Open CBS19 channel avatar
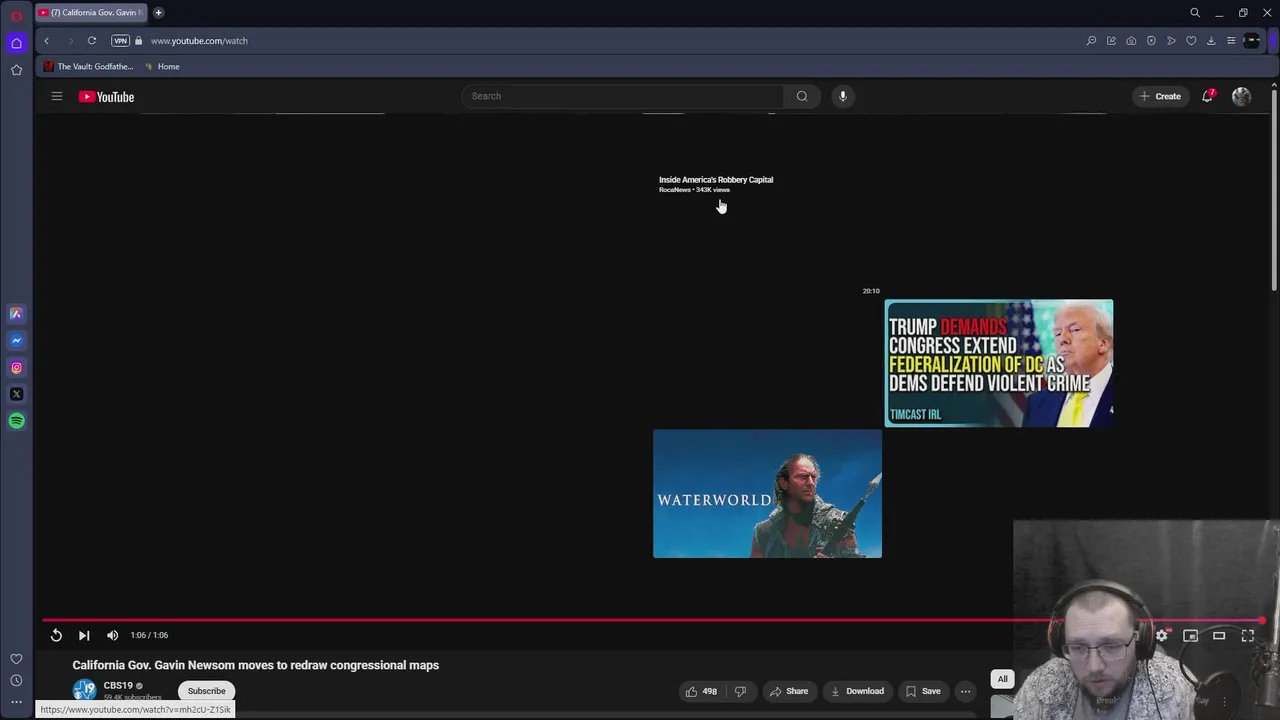Viewport: 1280px width, 720px height. pos(84,690)
